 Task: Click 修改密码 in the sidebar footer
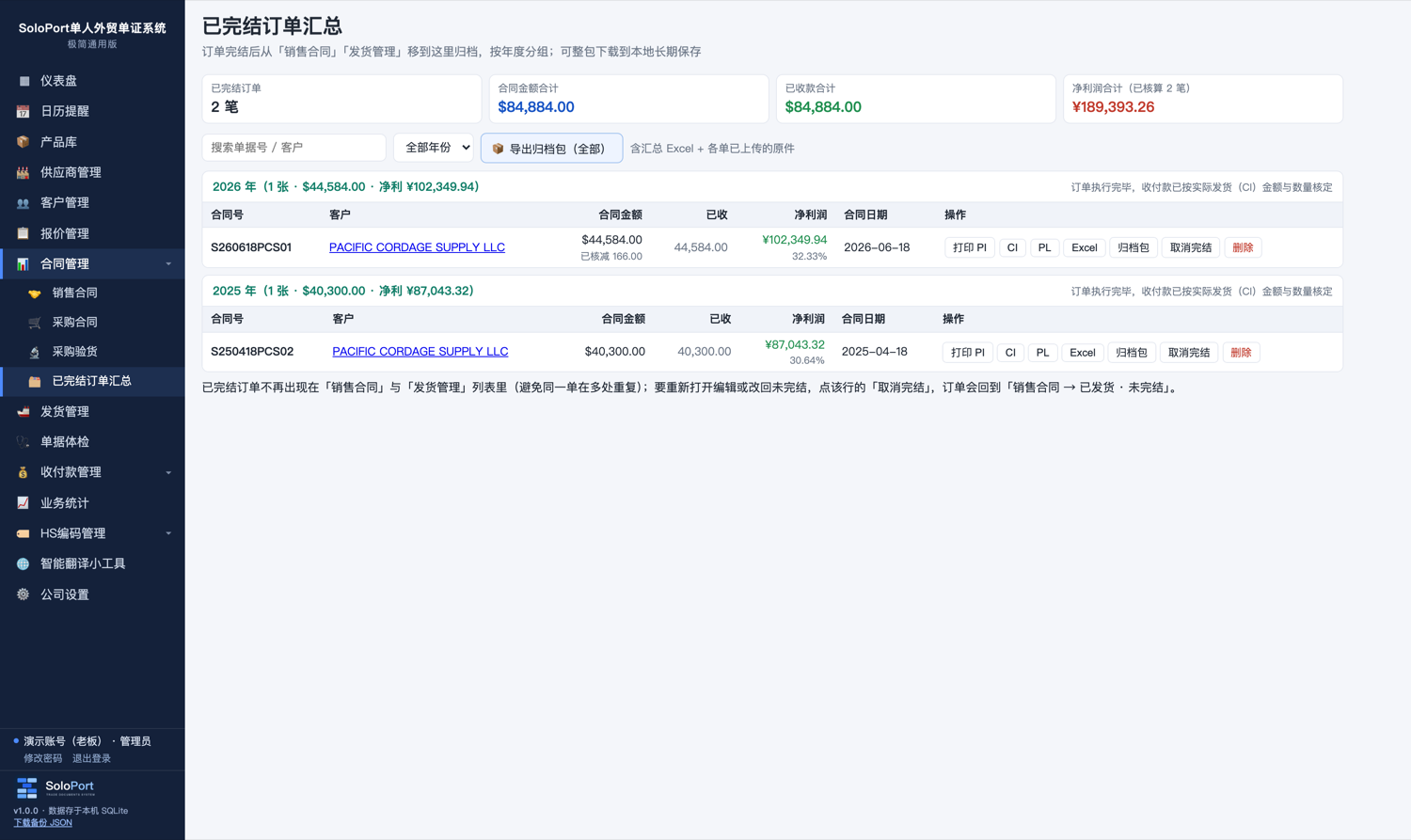coord(42,758)
